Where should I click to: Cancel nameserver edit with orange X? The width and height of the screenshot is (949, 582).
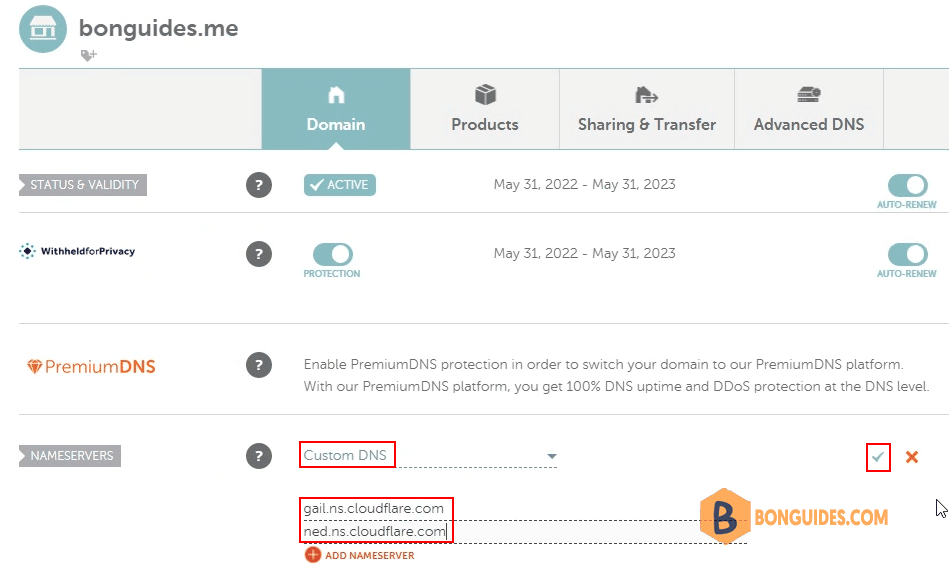point(912,457)
